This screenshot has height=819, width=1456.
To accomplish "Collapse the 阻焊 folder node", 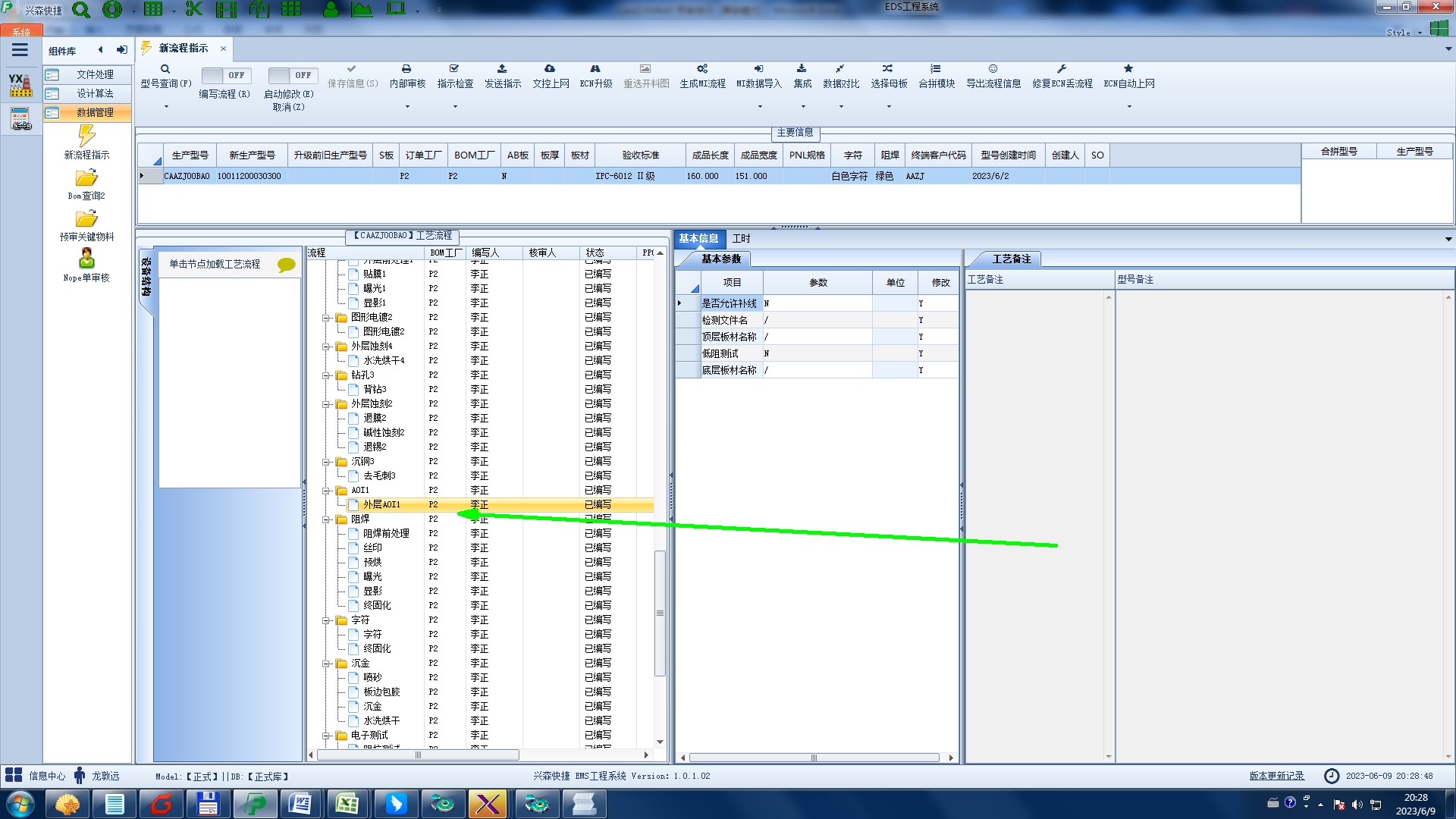I will (x=326, y=519).
